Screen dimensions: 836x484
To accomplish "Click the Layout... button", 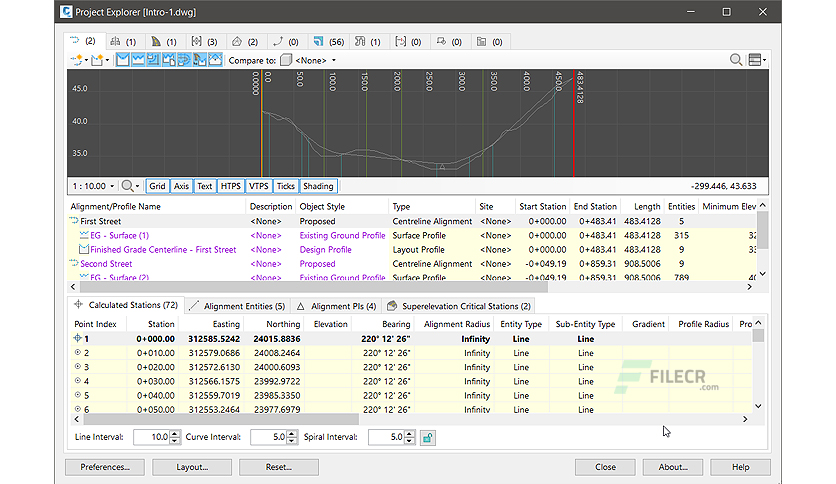I will coord(192,467).
